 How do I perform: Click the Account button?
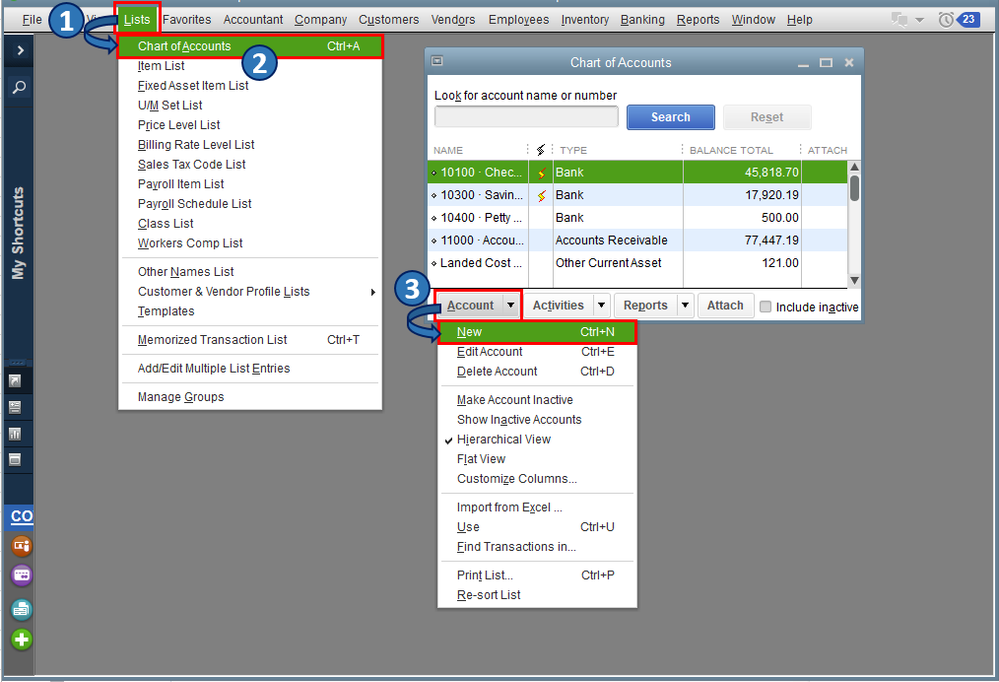[x=470, y=305]
